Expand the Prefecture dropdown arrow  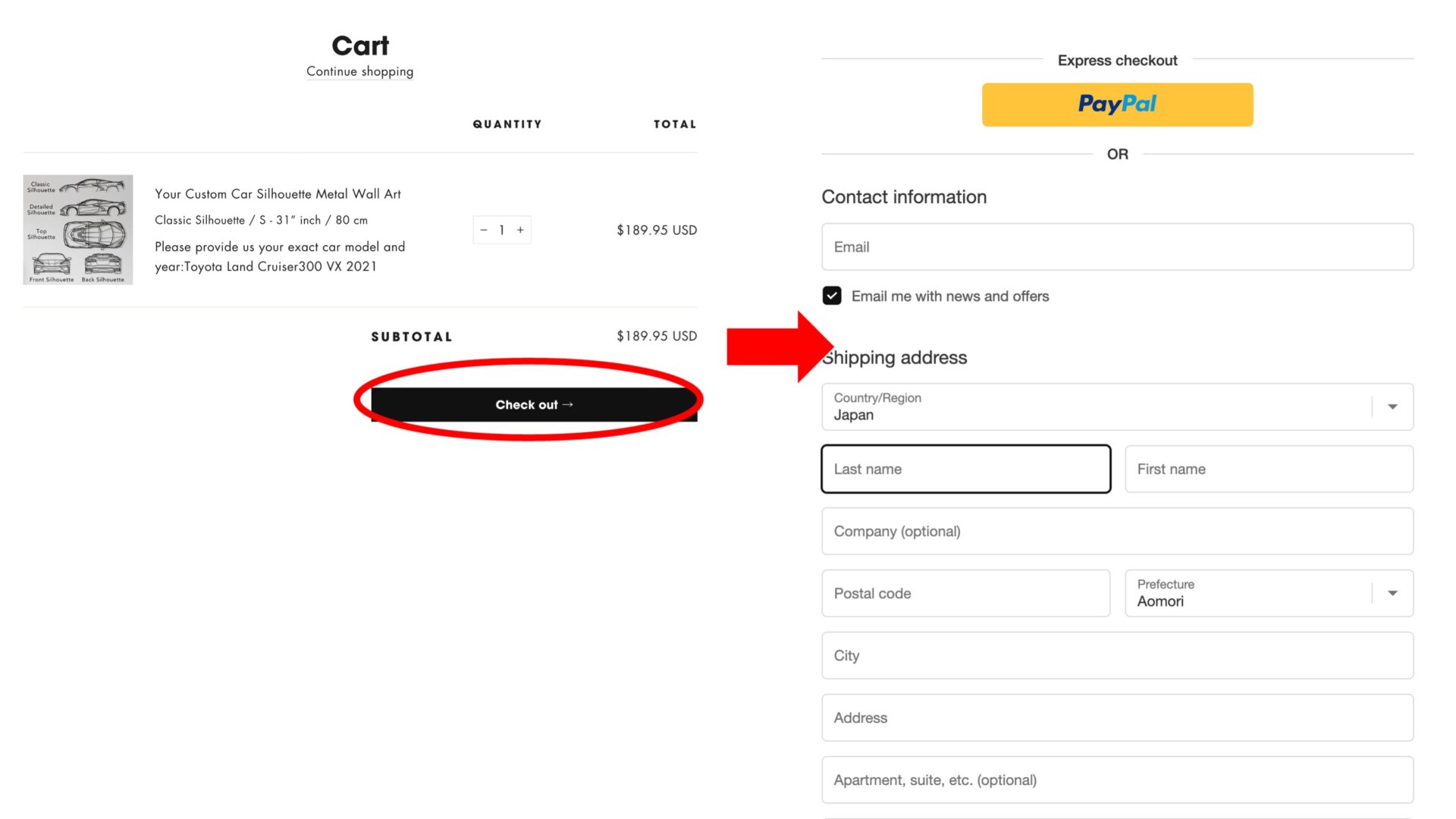click(x=1392, y=594)
